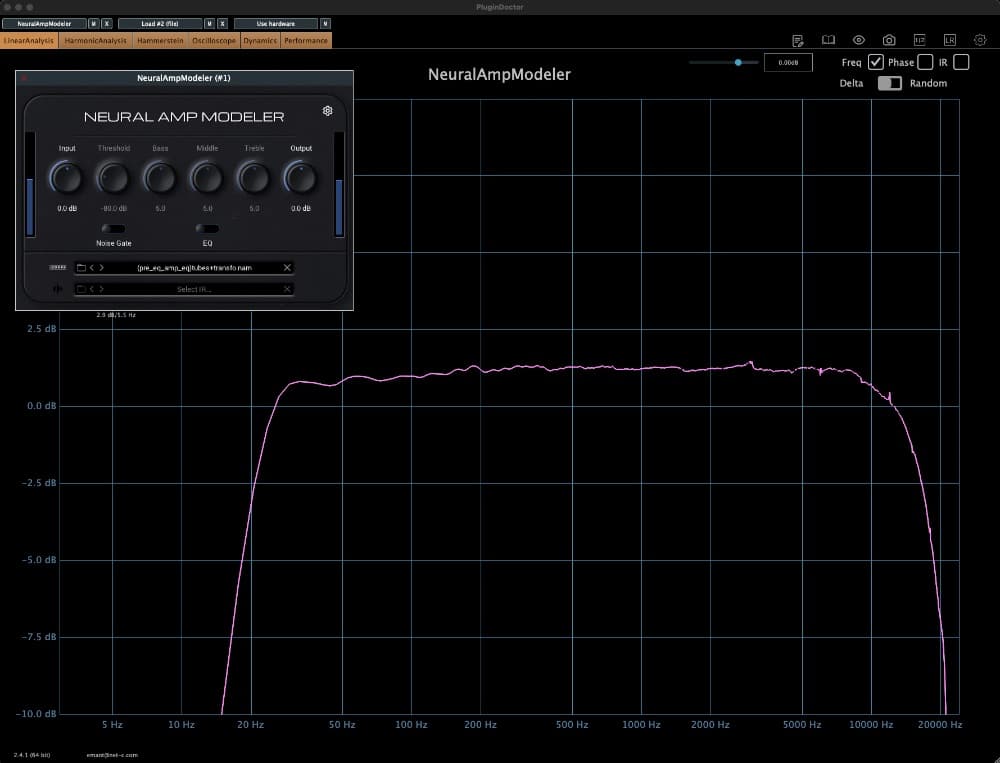Screen dimensions: 1000x763
Task: Open the notes edit icon in the toolbar
Action: point(796,39)
